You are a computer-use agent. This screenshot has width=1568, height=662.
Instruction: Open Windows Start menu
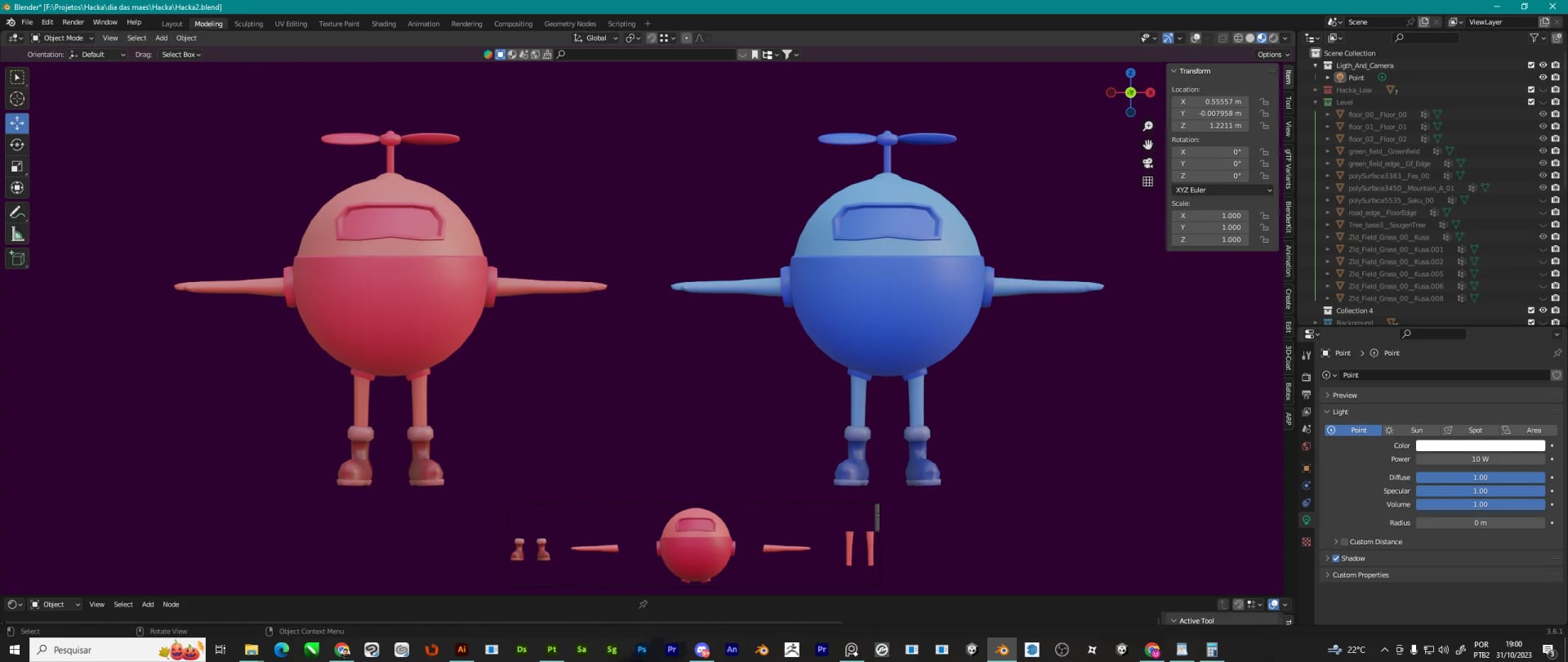click(x=14, y=650)
